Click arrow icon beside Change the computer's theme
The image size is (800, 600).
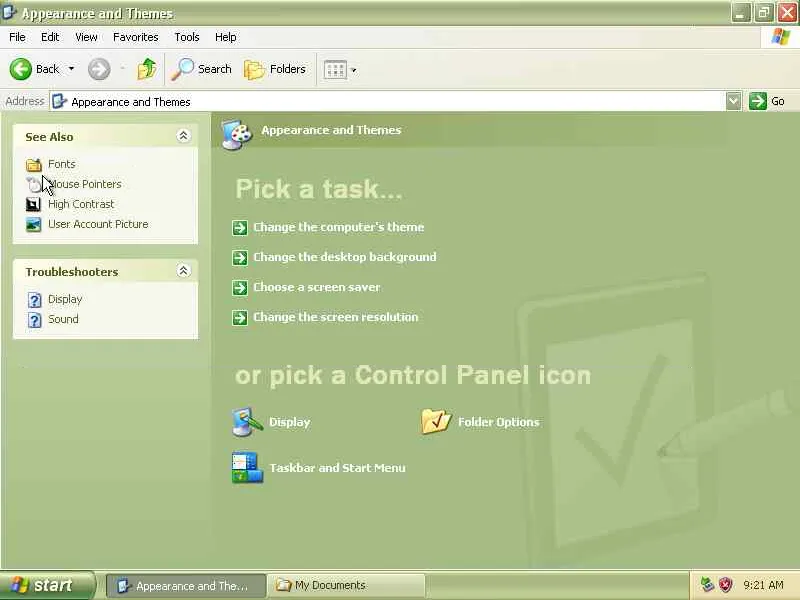tap(240, 228)
